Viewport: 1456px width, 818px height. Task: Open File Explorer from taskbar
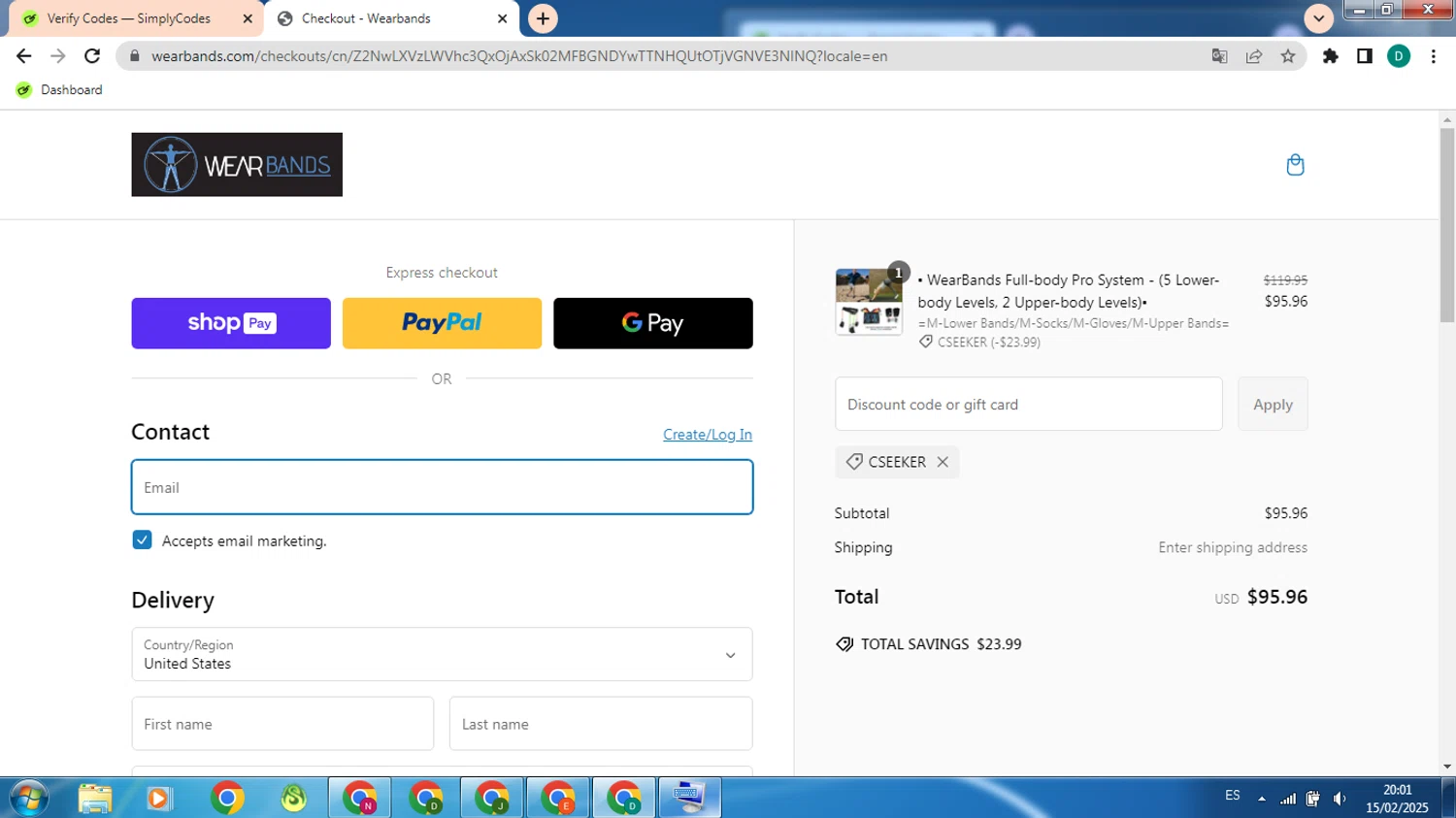94,798
